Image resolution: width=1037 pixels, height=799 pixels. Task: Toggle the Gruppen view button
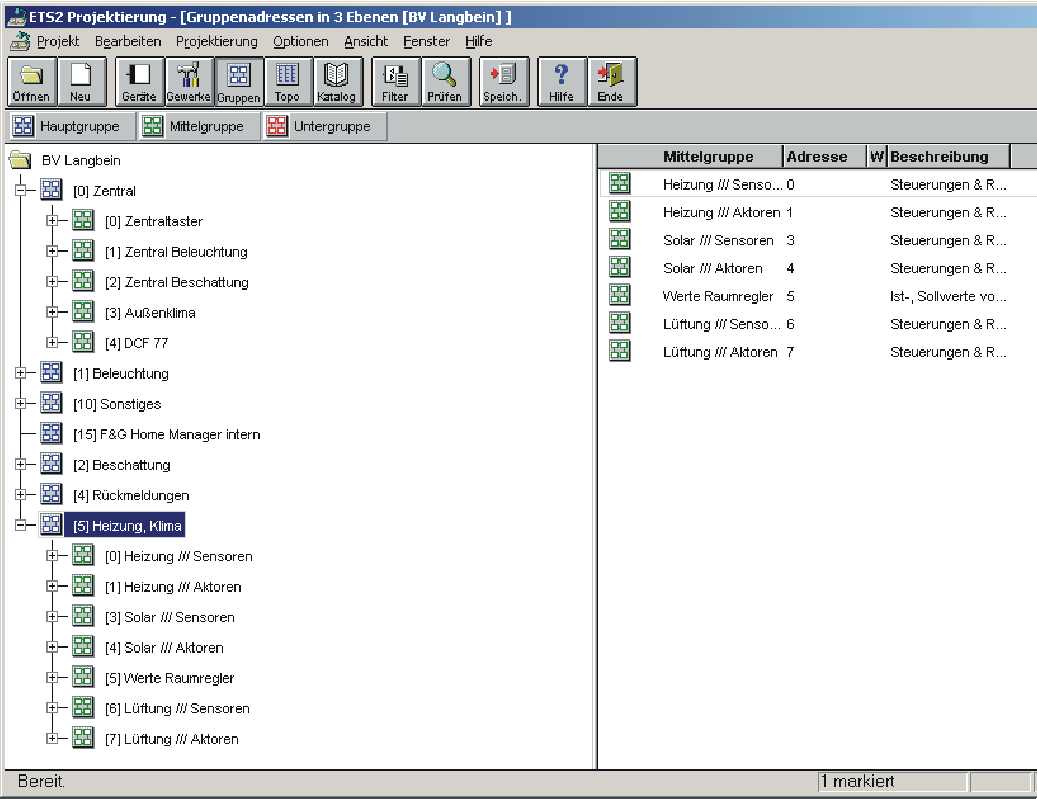coord(238,81)
